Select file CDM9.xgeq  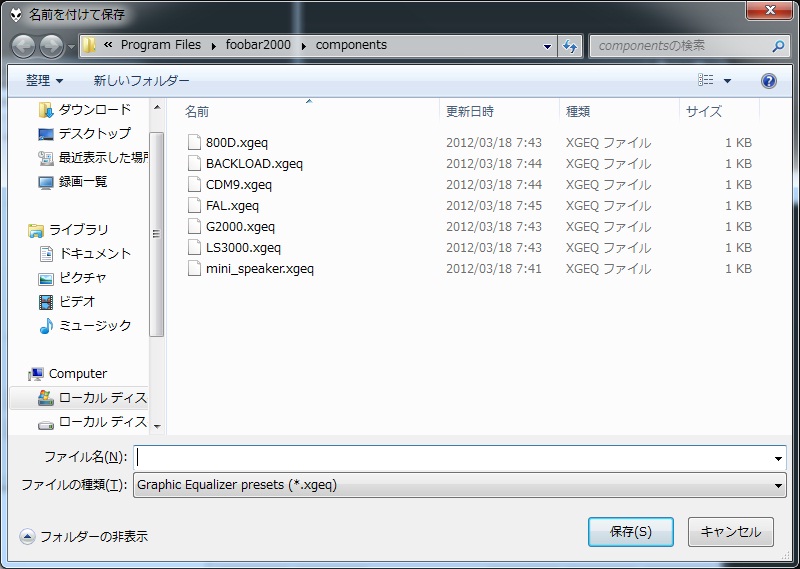[x=239, y=185]
